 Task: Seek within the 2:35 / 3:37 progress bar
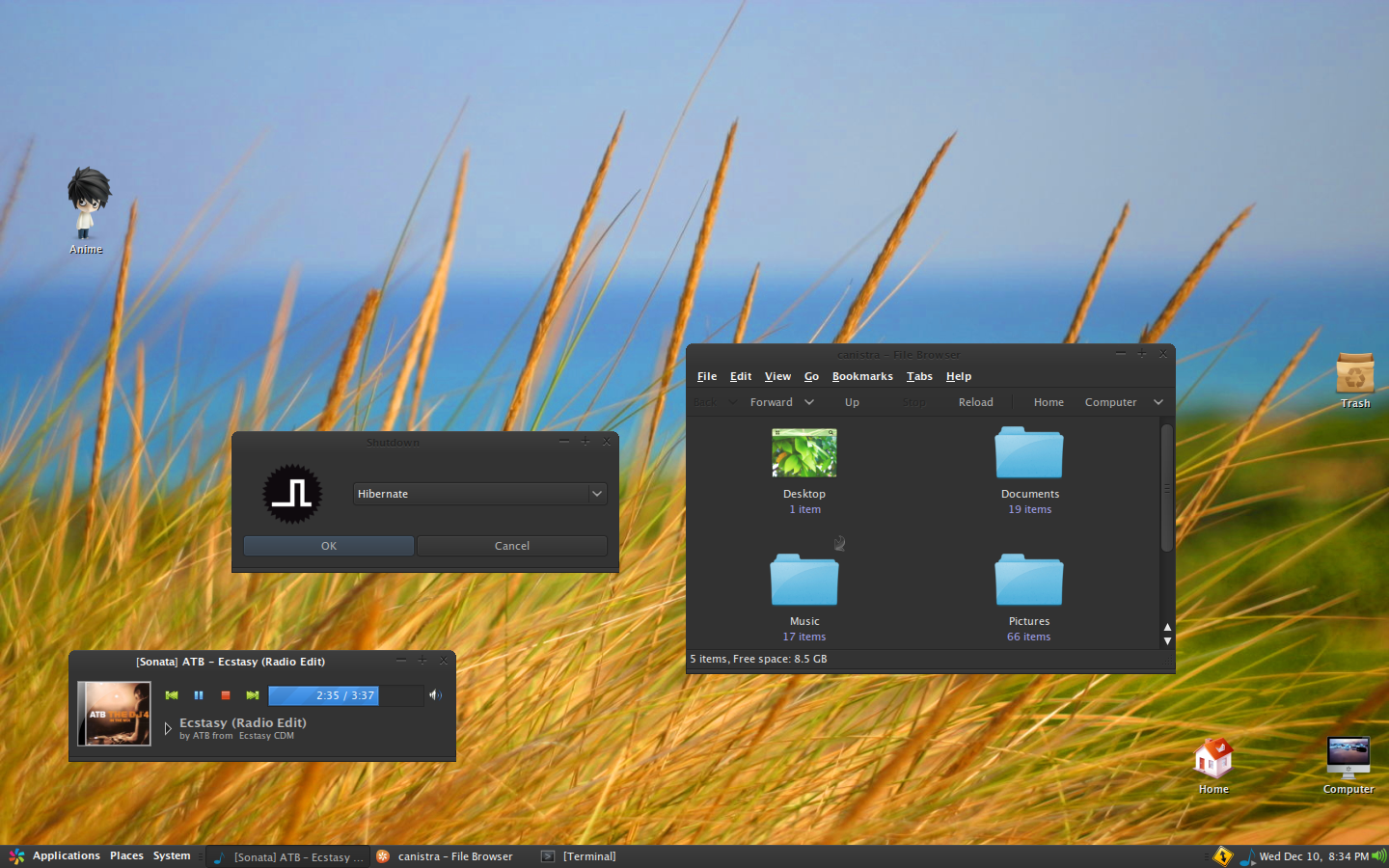(x=345, y=695)
